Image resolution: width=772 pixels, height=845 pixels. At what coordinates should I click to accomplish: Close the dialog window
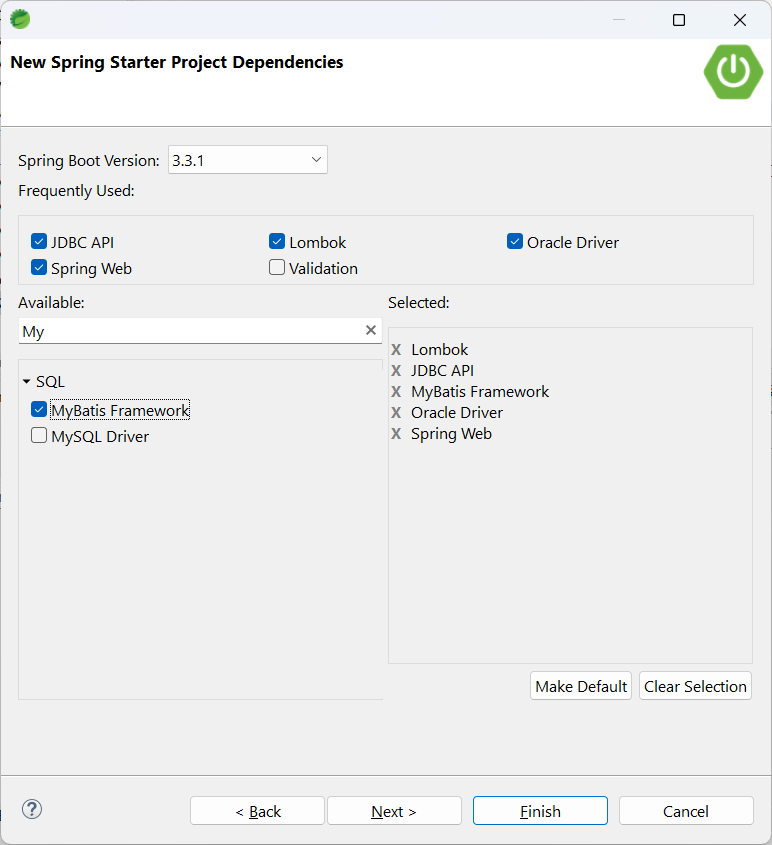tap(740, 20)
